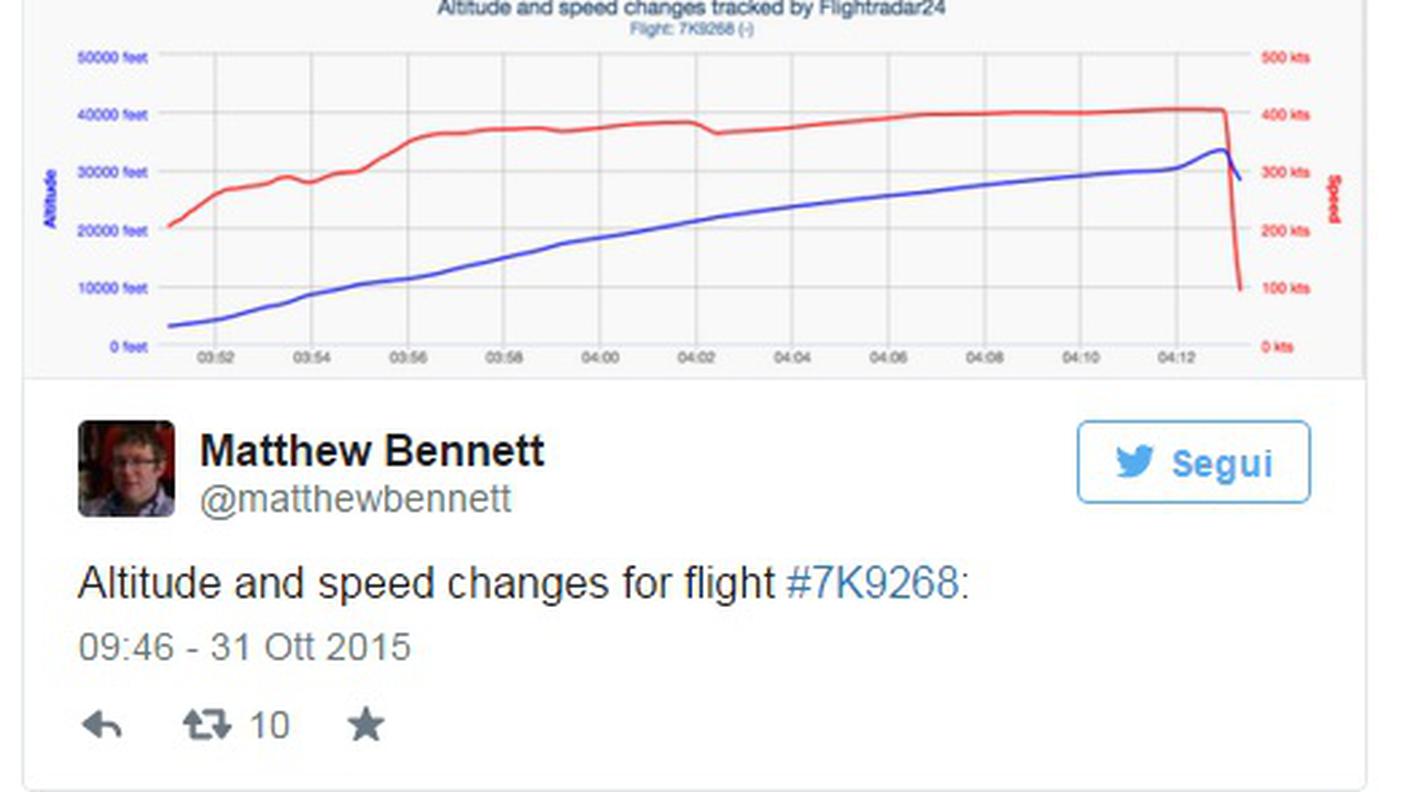Click the 09:46 - 31 Ott 2015 timestamp
The height and width of the screenshot is (792, 1408).
click(x=244, y=647)
